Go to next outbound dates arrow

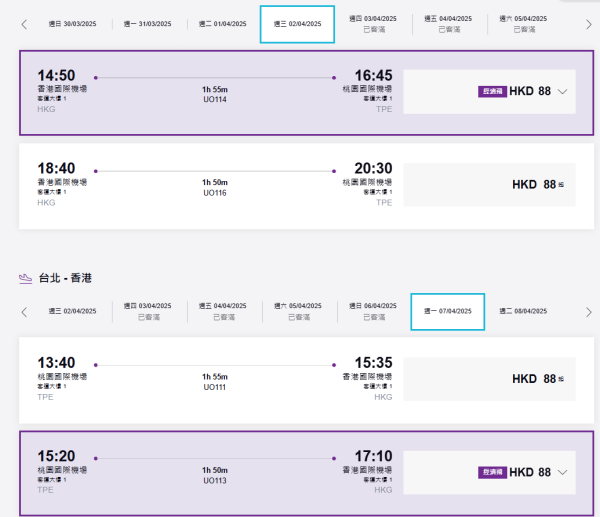click(589, 24)
